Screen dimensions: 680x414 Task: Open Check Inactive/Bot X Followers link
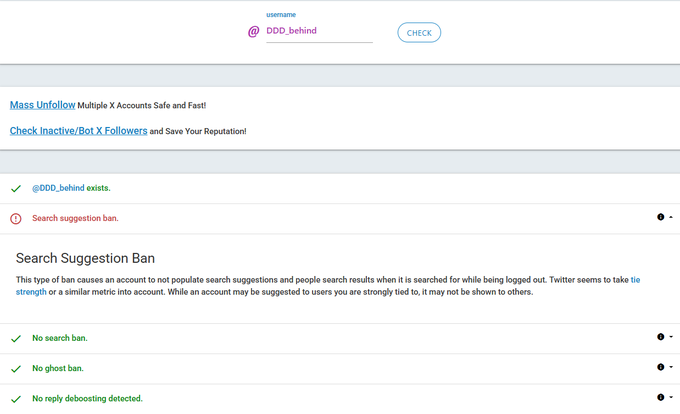click(78, 130)
